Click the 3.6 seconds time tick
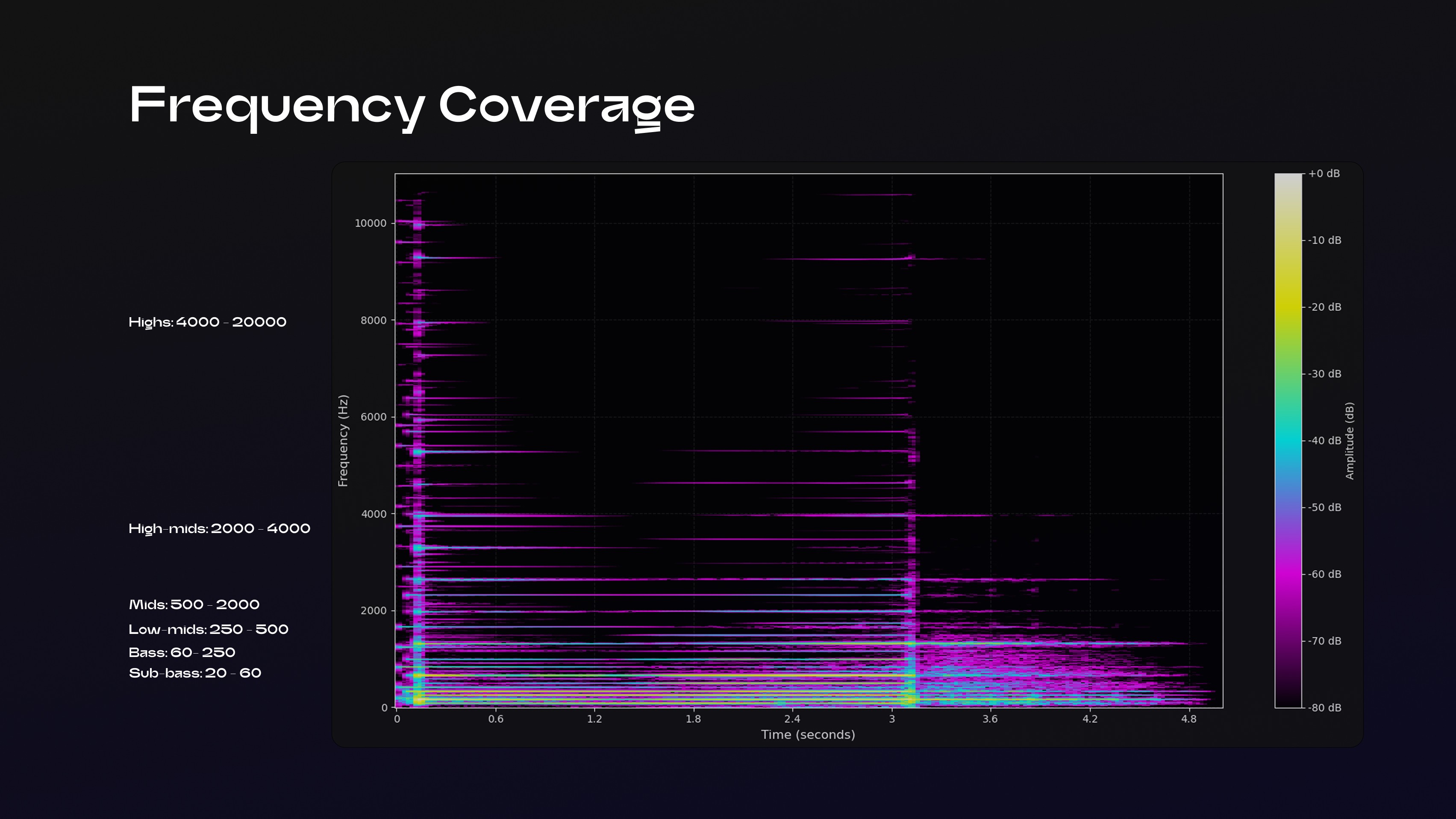The image size is (1456, 819). coord(990,719)
